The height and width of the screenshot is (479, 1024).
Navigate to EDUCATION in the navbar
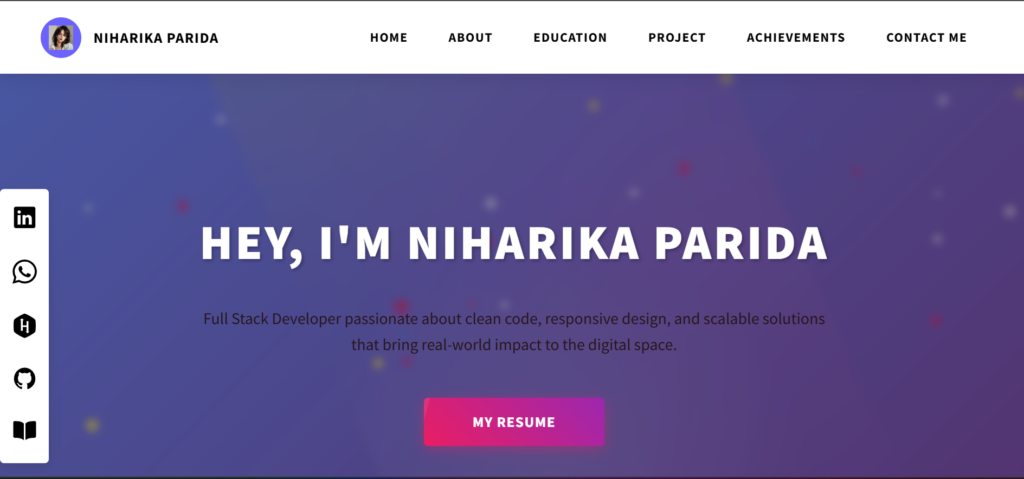570,38
